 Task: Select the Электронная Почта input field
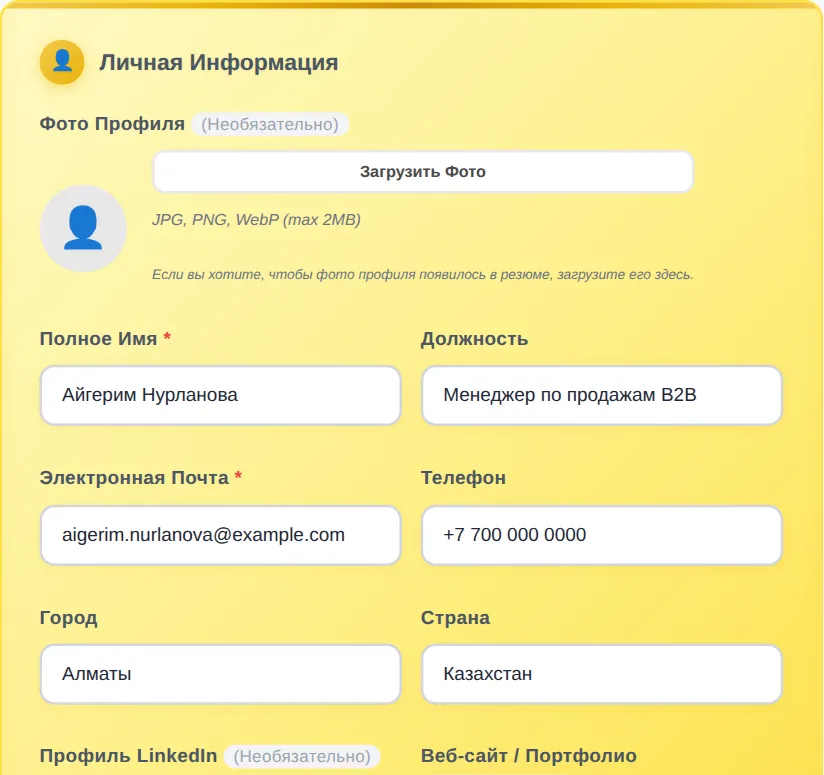tap(221, 535)
